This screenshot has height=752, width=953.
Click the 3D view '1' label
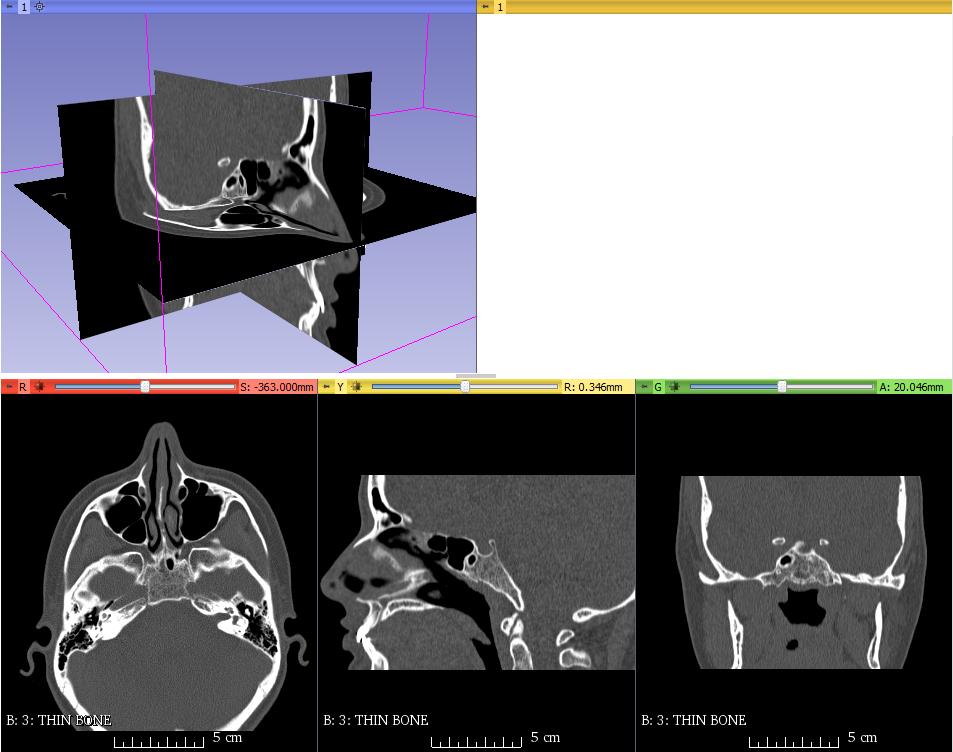click(24, 7)
